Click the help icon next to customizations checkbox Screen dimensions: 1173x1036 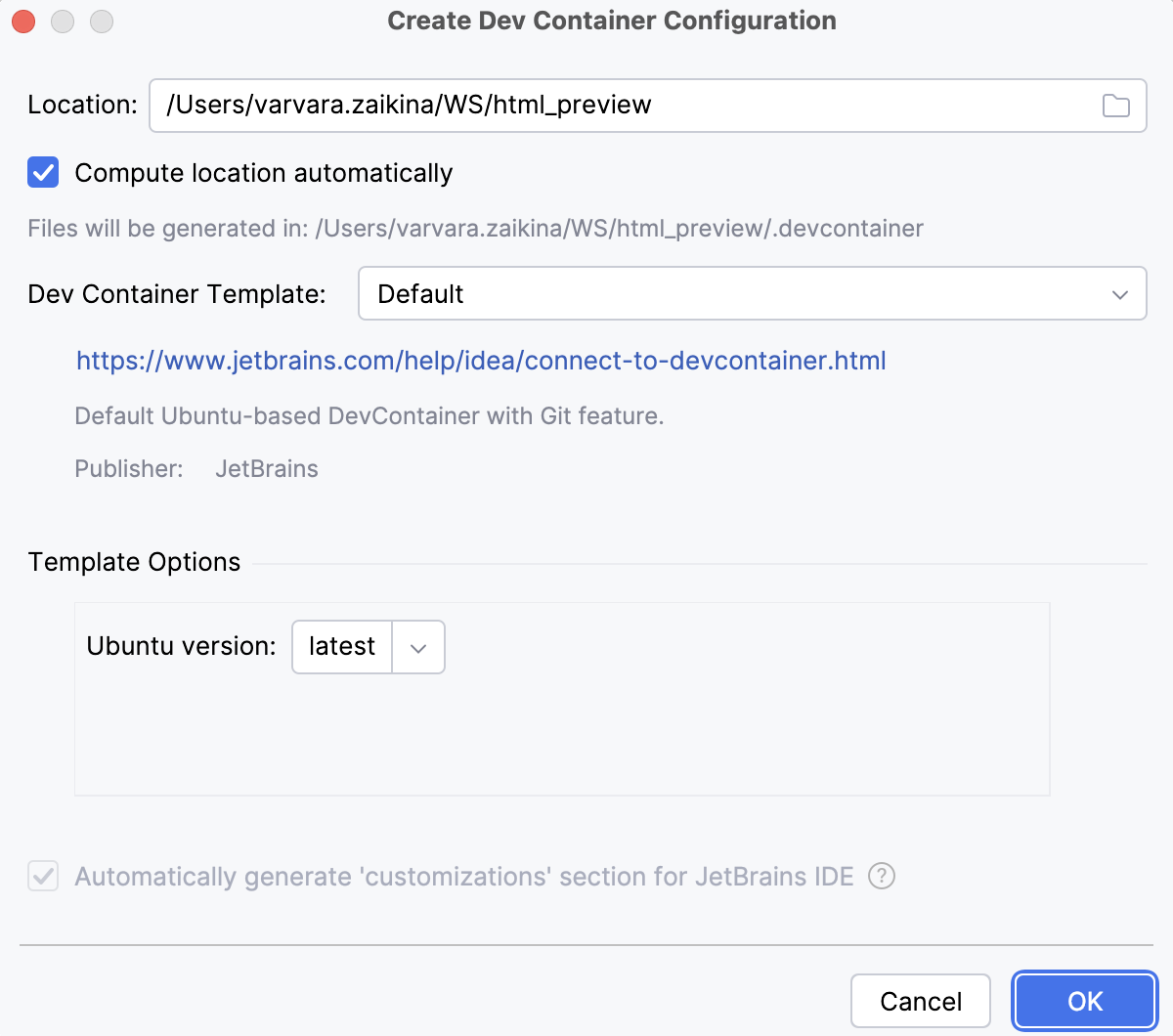pyautogui.click(x=881, y=877)
